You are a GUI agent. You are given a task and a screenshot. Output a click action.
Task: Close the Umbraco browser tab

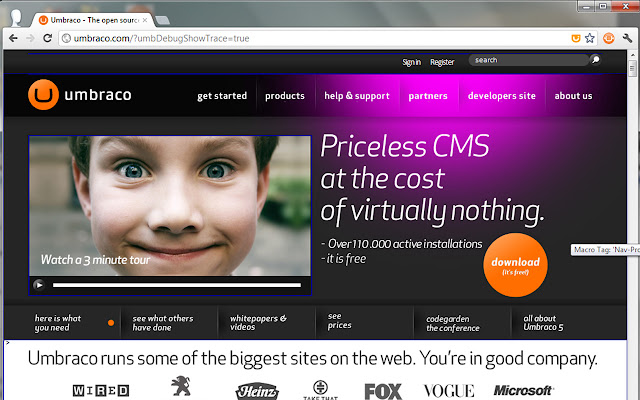pos(145,20)
